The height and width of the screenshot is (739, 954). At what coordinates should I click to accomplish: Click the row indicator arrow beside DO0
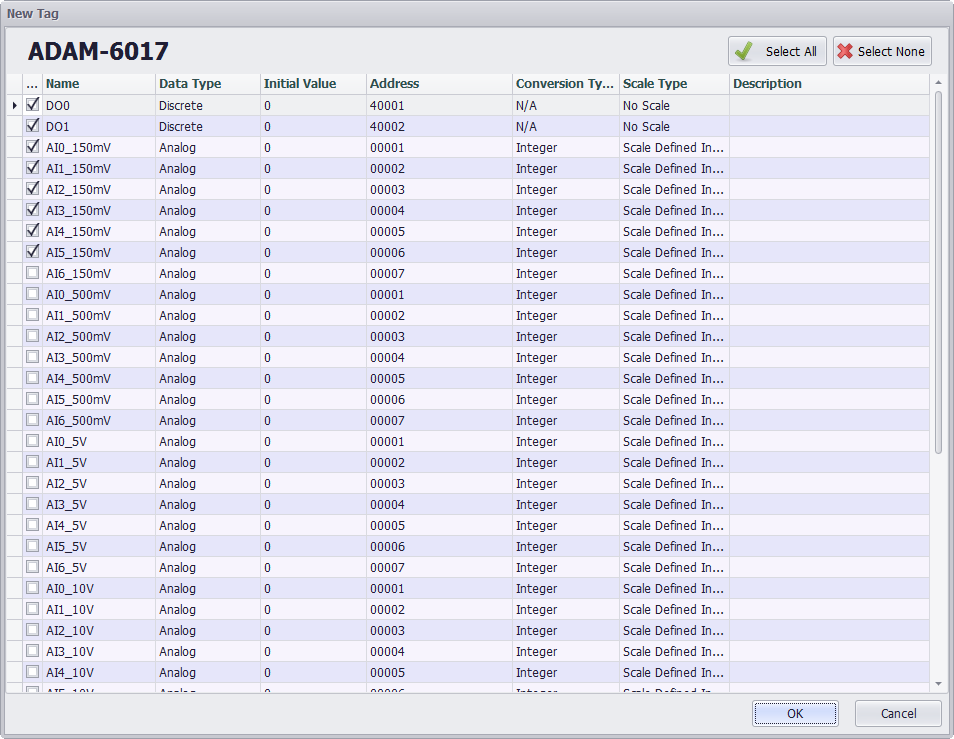14,105
